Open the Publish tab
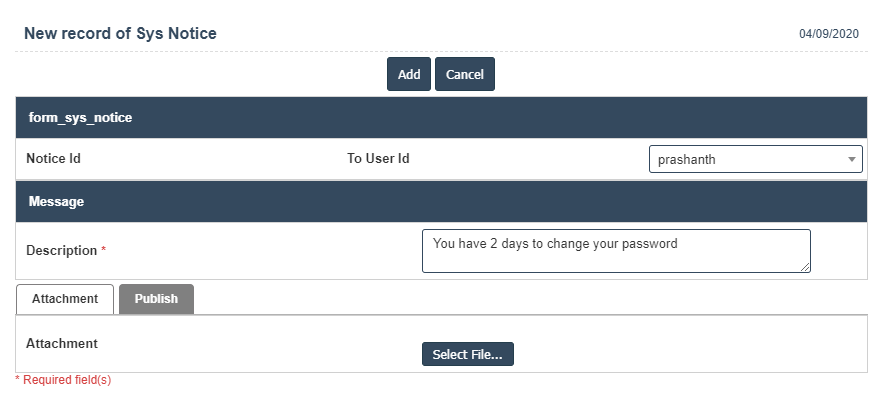This screenshot has width=880, height=400. click(x=156, y=299)
